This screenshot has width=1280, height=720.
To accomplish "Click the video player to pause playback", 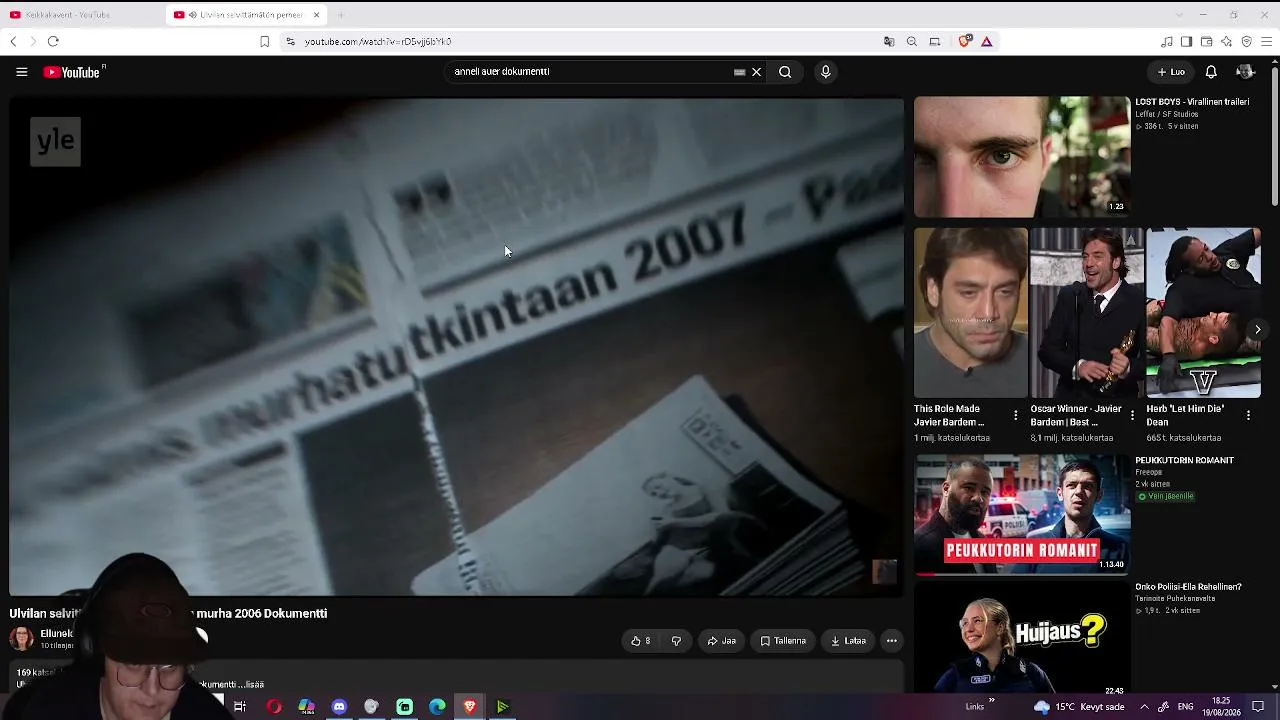I will tap(456, 346).
